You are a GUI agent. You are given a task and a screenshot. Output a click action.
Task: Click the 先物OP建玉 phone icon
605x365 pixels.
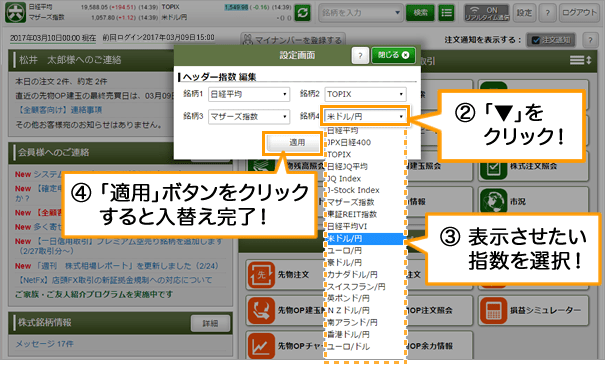[261, 310]
